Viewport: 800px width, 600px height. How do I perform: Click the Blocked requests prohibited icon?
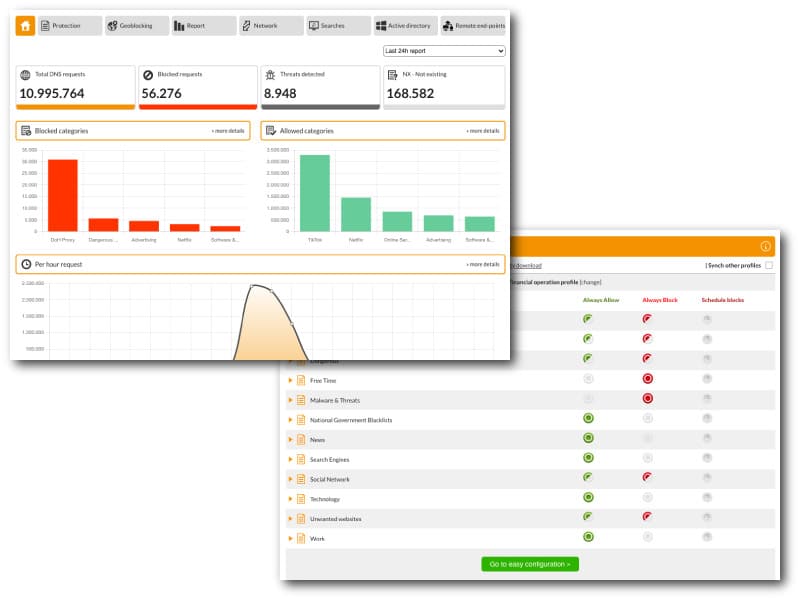148,75
